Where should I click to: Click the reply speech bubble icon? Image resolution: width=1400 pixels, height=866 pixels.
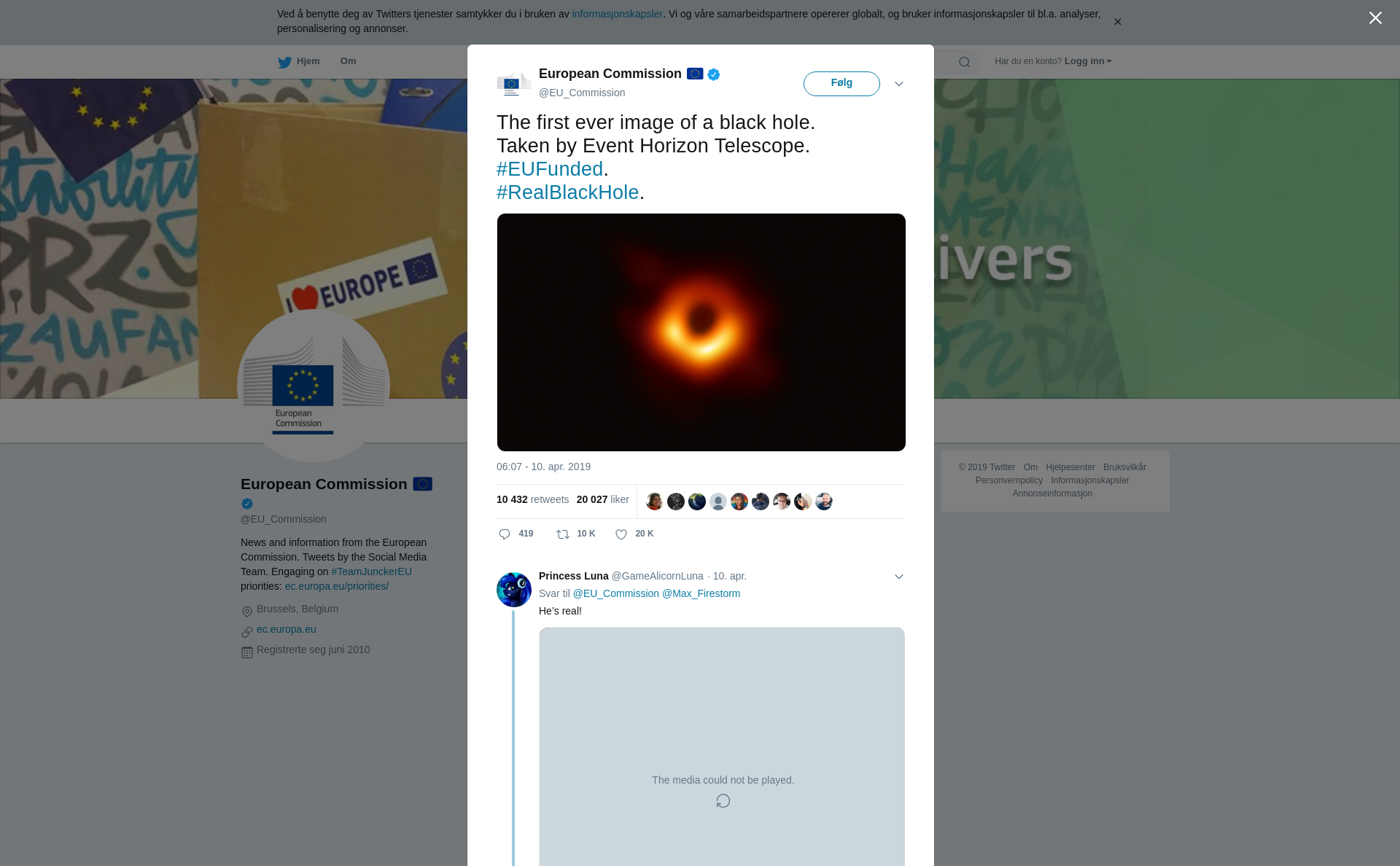click(505, 534)
